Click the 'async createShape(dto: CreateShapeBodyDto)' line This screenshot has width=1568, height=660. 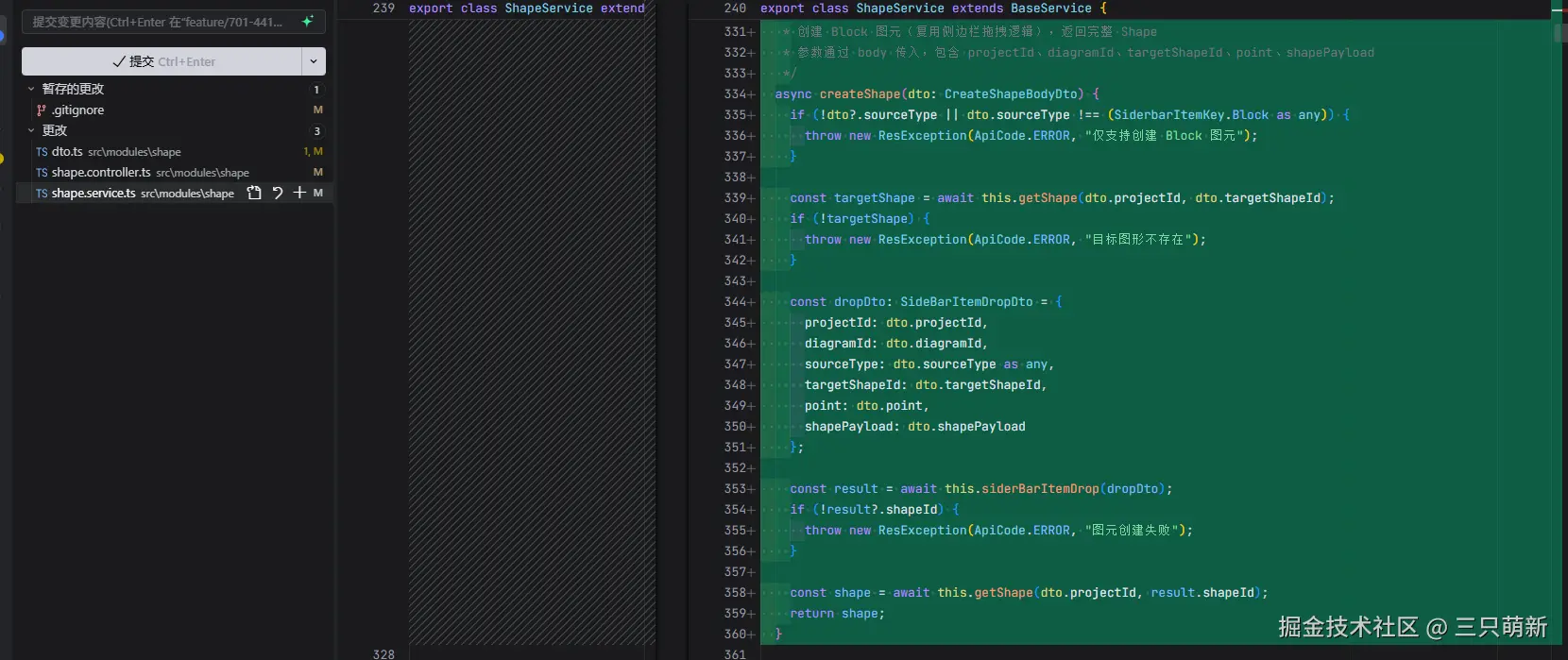click(937, 93)
